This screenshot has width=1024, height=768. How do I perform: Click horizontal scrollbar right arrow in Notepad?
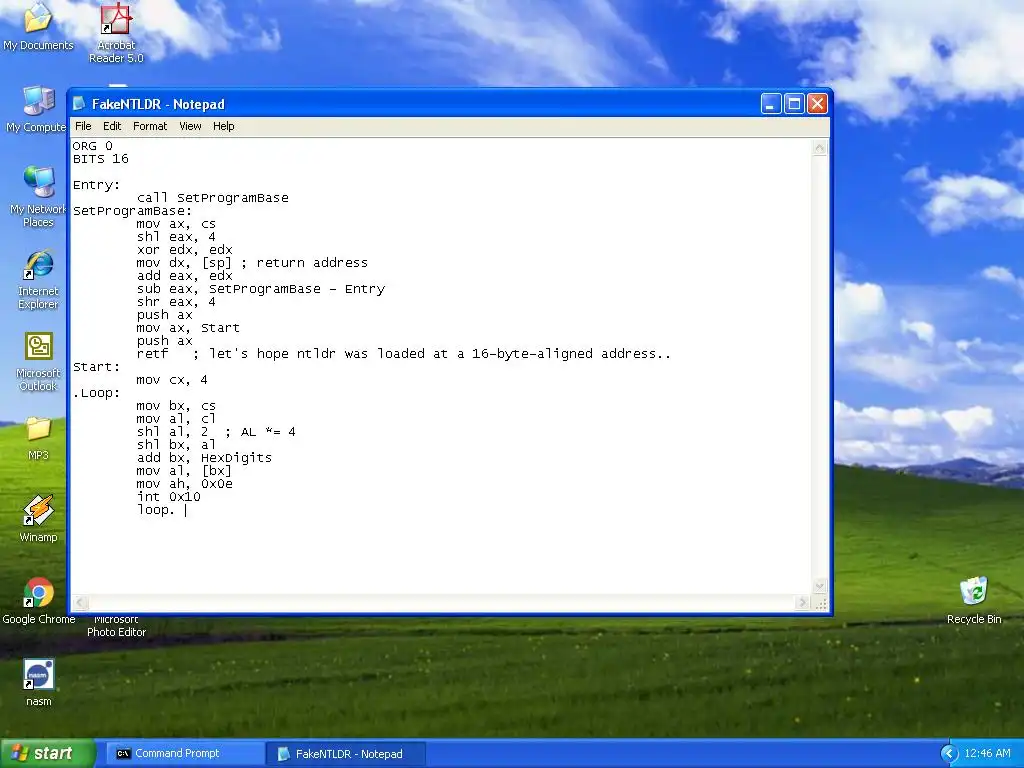pos(803,603)
